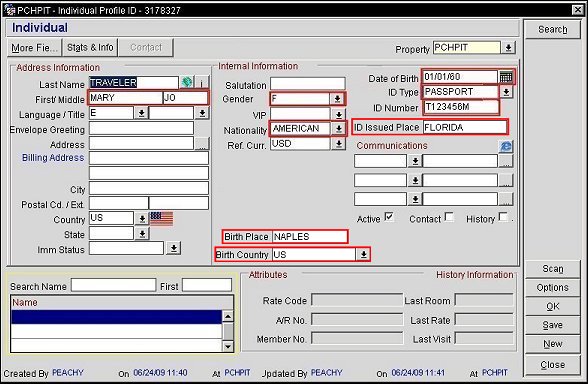Click the Middle name field containing JO
The width and height of the screenshot is (588, 384).
tap(185, 98)
